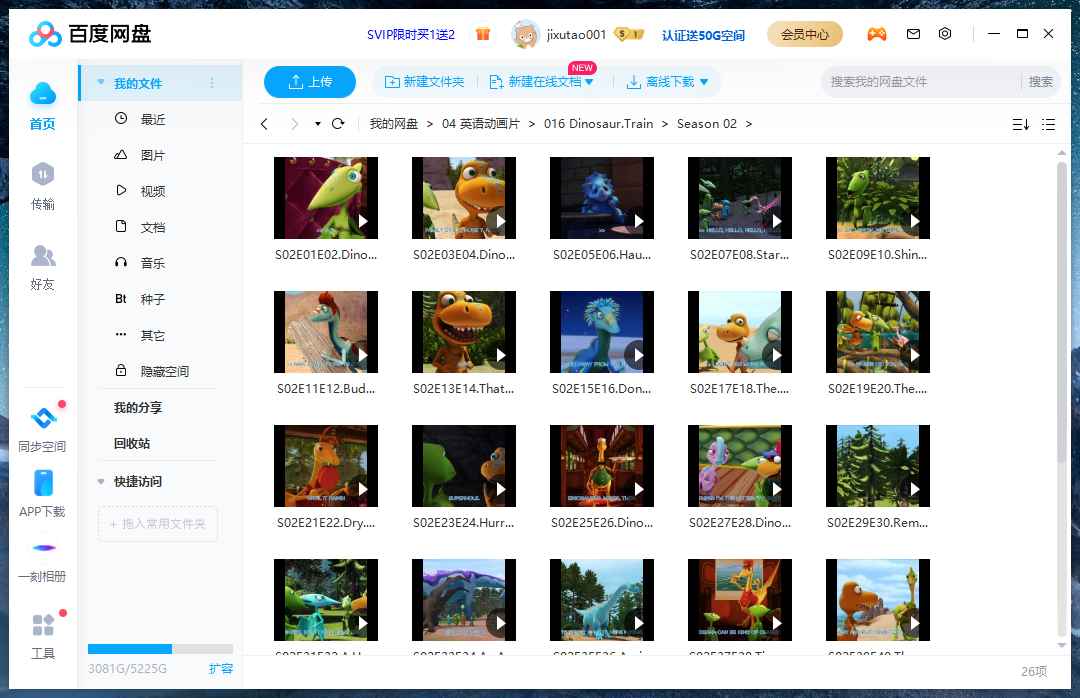Click username jixutao001
1080x698 pixels.
pos(576,34)
